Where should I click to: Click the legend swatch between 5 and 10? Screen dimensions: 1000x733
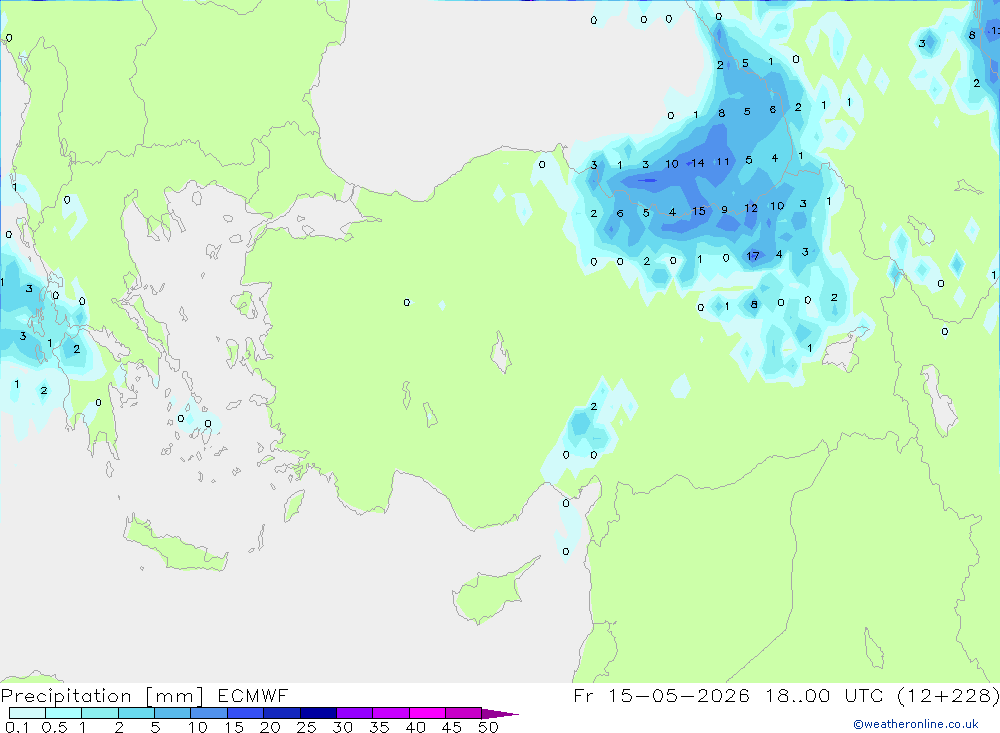(172, 713)
